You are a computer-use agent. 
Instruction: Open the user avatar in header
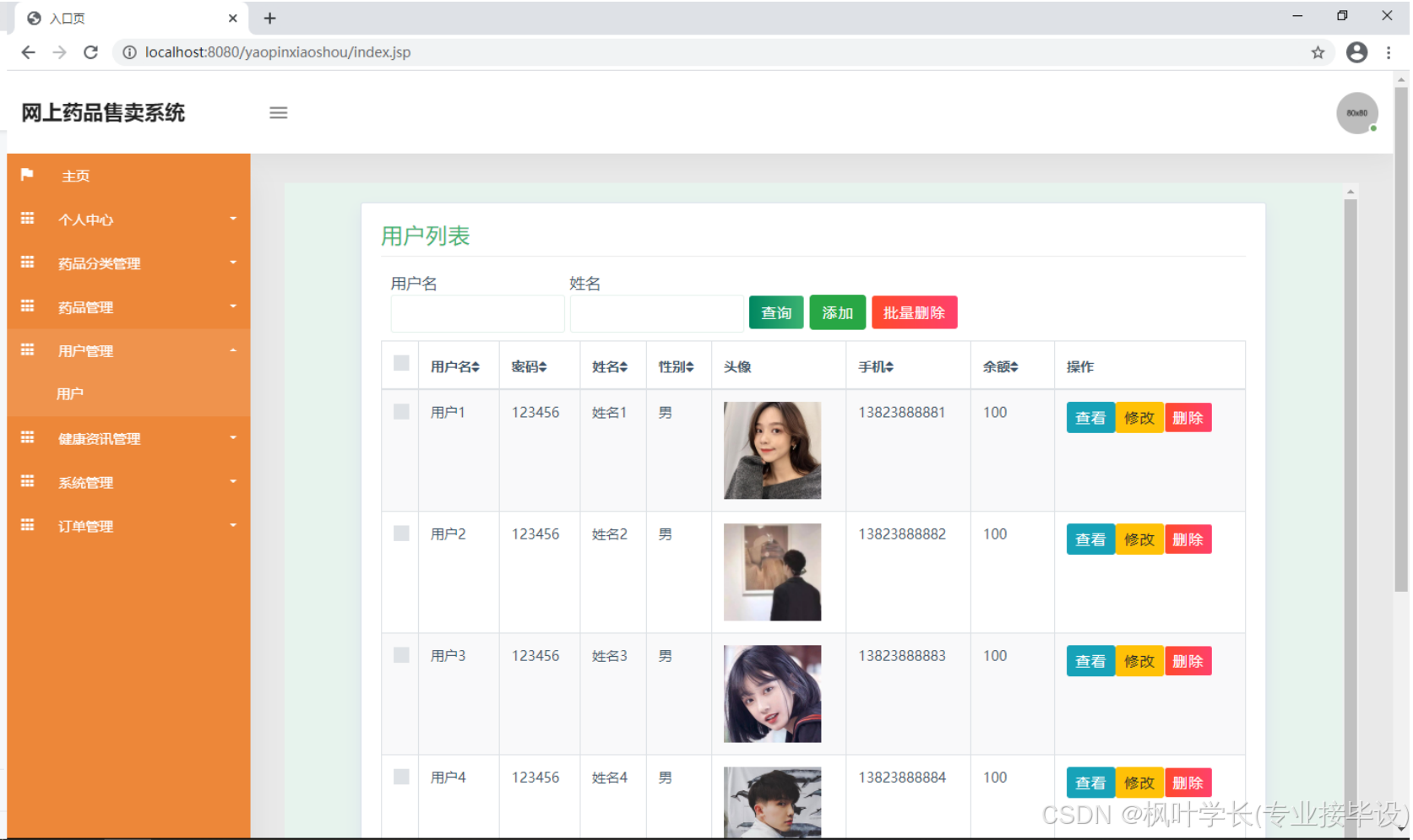point(1356,113)
